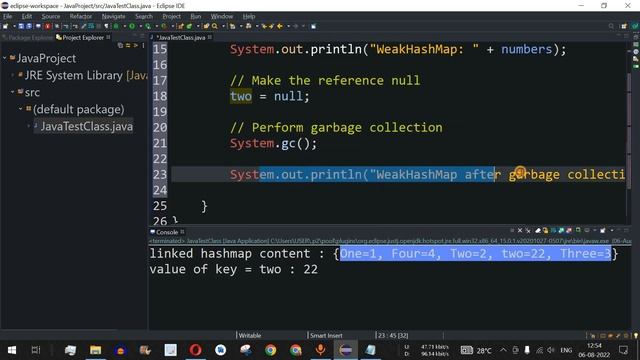Open the Run menu
This screenshot has width=640, height=360.
tap(196, 16)
